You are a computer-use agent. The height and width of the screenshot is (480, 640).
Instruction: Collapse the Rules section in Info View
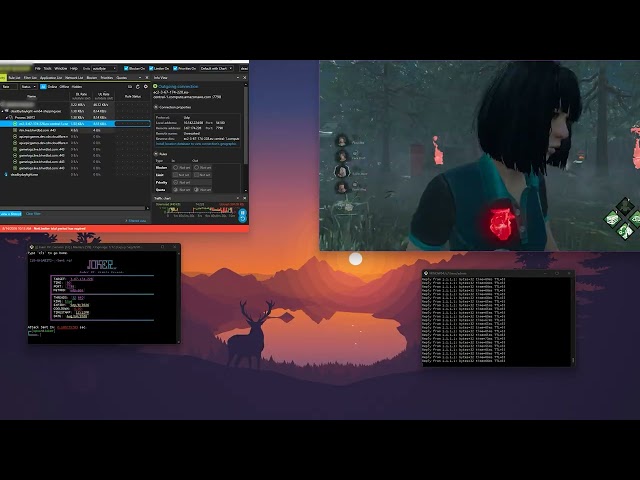[x=156, y=154]
